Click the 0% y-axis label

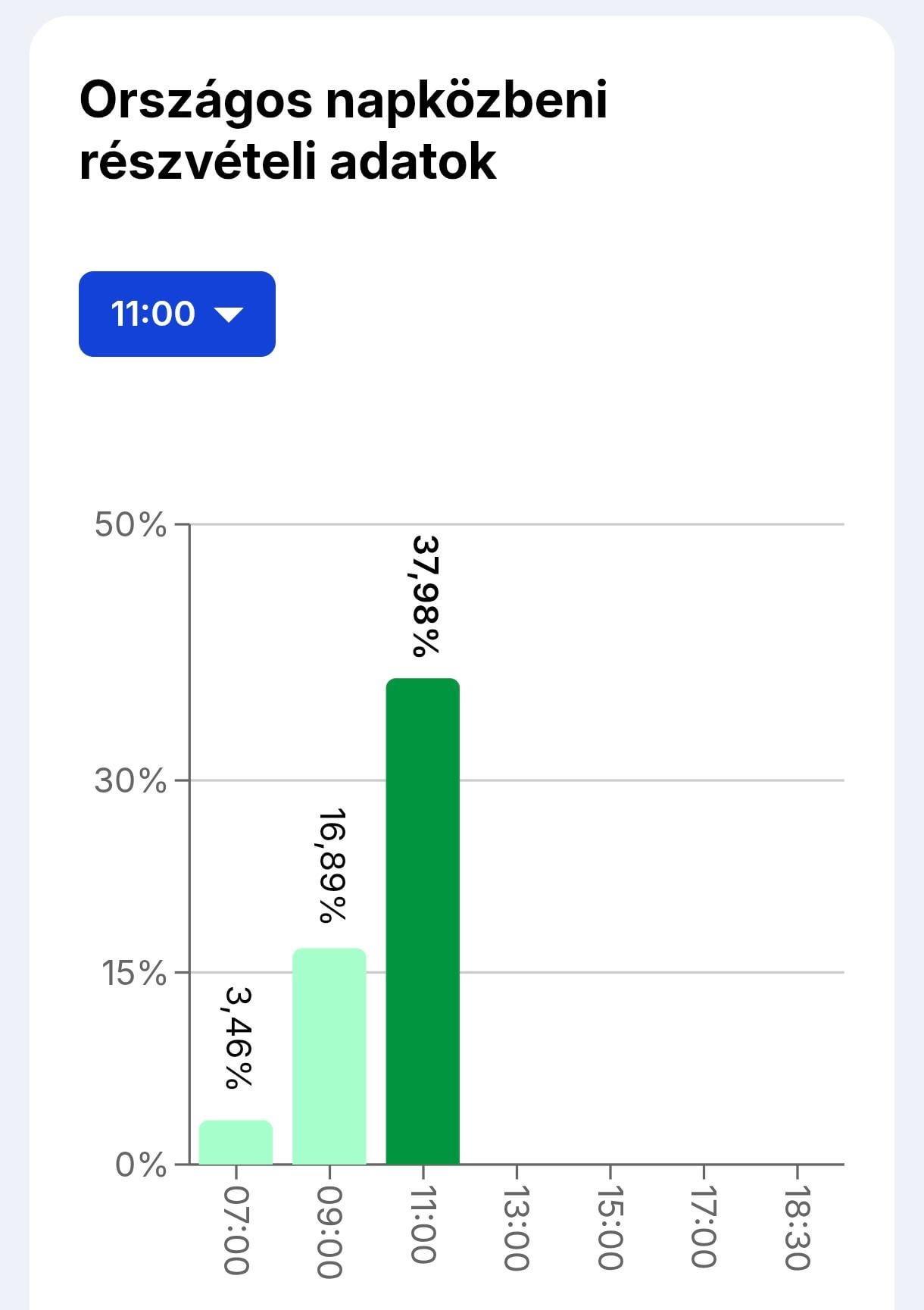(141, 1165)
